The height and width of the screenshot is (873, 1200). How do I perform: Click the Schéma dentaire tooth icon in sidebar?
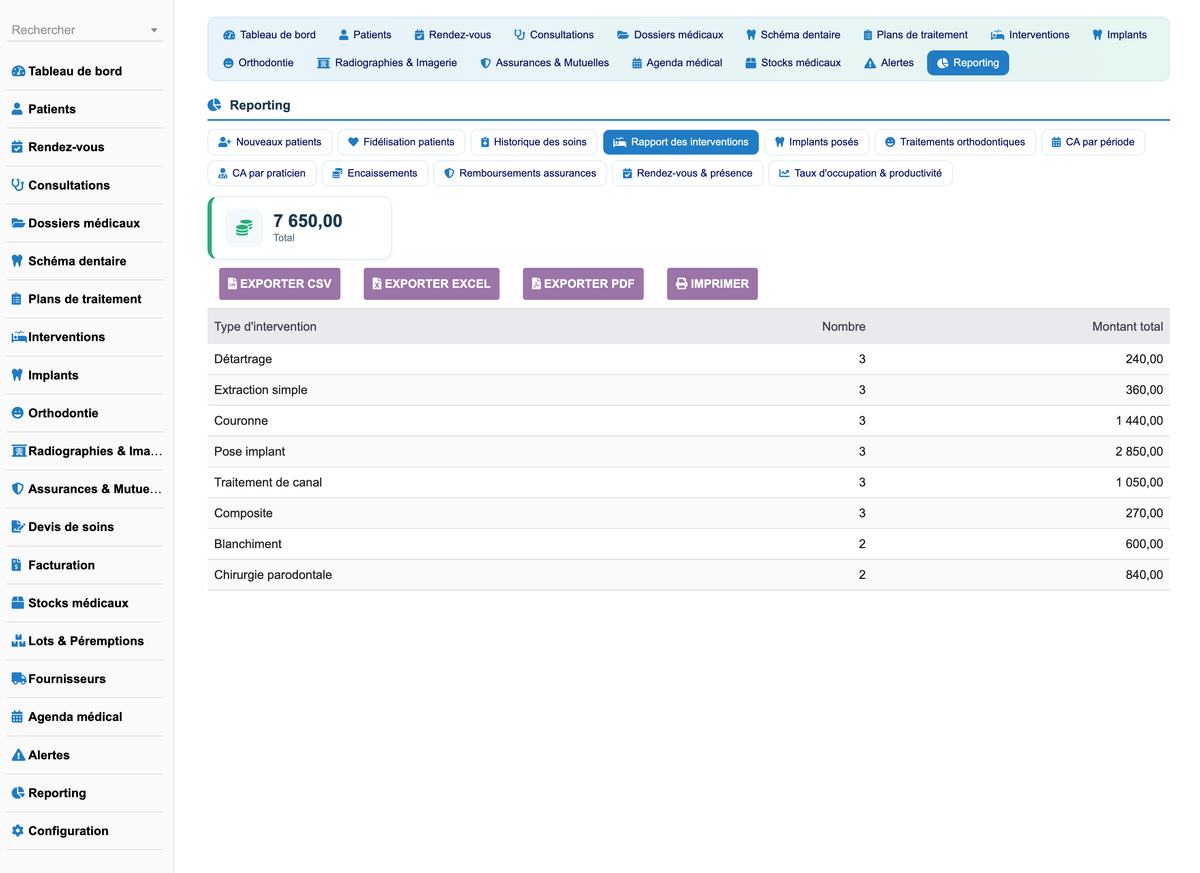[x=17, y=261]
